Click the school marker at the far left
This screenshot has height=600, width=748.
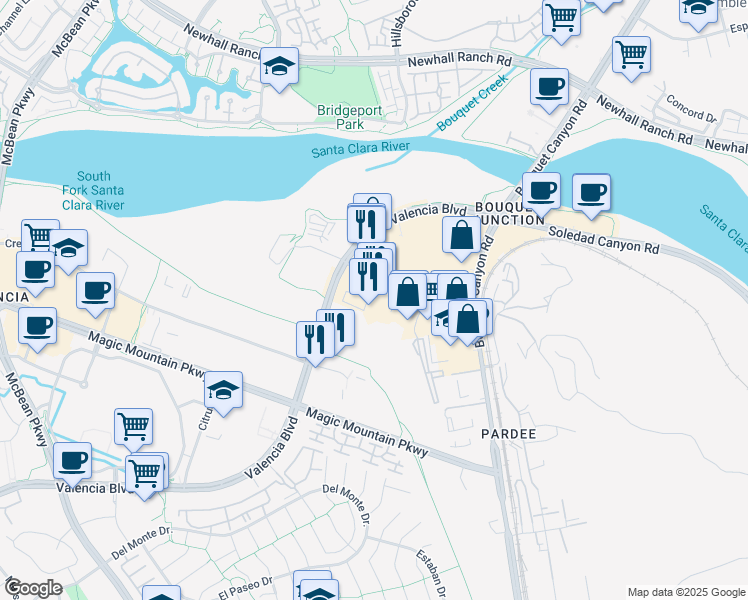click(68, 248)
